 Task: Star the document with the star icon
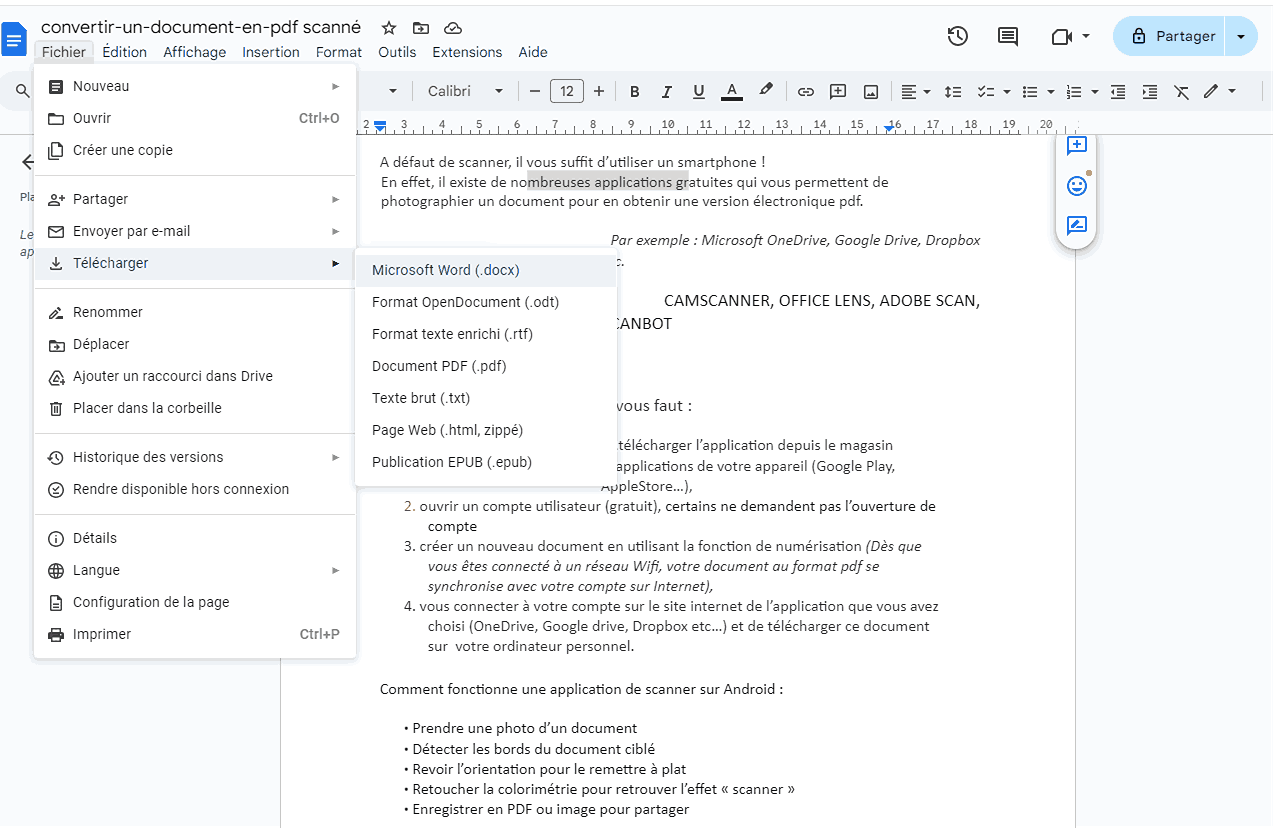coord(389,28)
